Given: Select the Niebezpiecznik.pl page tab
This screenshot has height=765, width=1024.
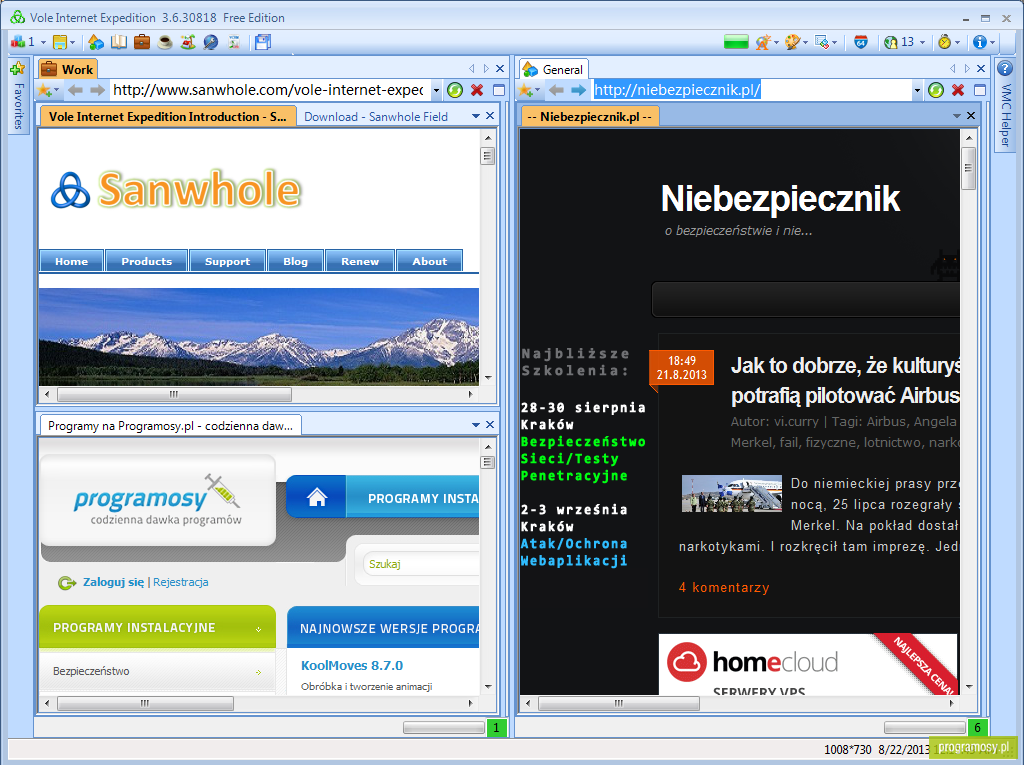Looking at the screenshot, I should coord(590,116).
